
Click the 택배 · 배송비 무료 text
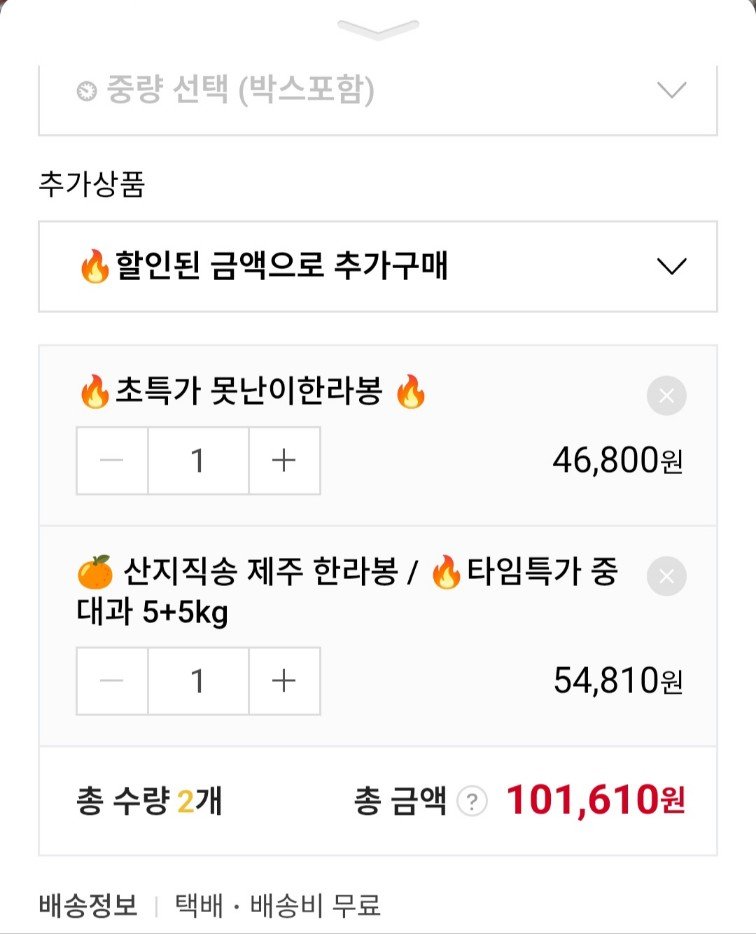tap(277, 906)
